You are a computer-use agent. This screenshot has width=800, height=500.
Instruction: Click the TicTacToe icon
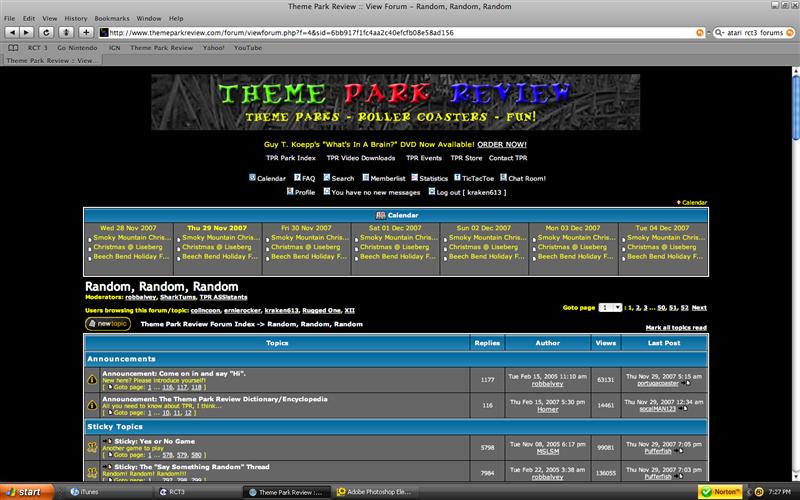pyautogui.click(x=457, y=178)
